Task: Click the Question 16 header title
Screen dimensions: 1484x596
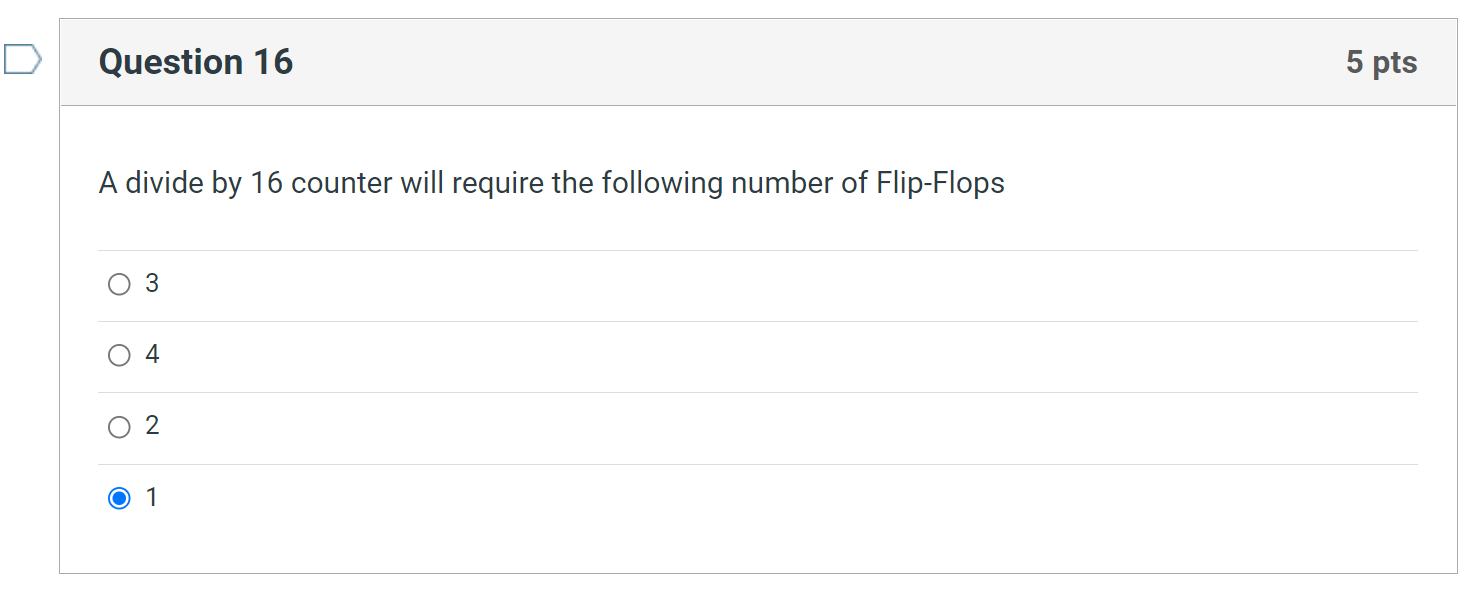Action: 196,62
